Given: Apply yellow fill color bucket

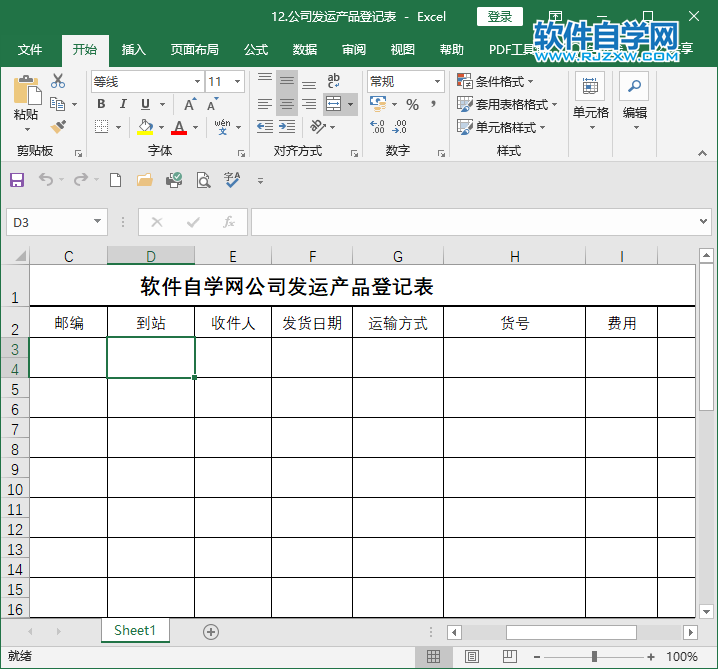Looking at the screenshot, I should point(145,127).
